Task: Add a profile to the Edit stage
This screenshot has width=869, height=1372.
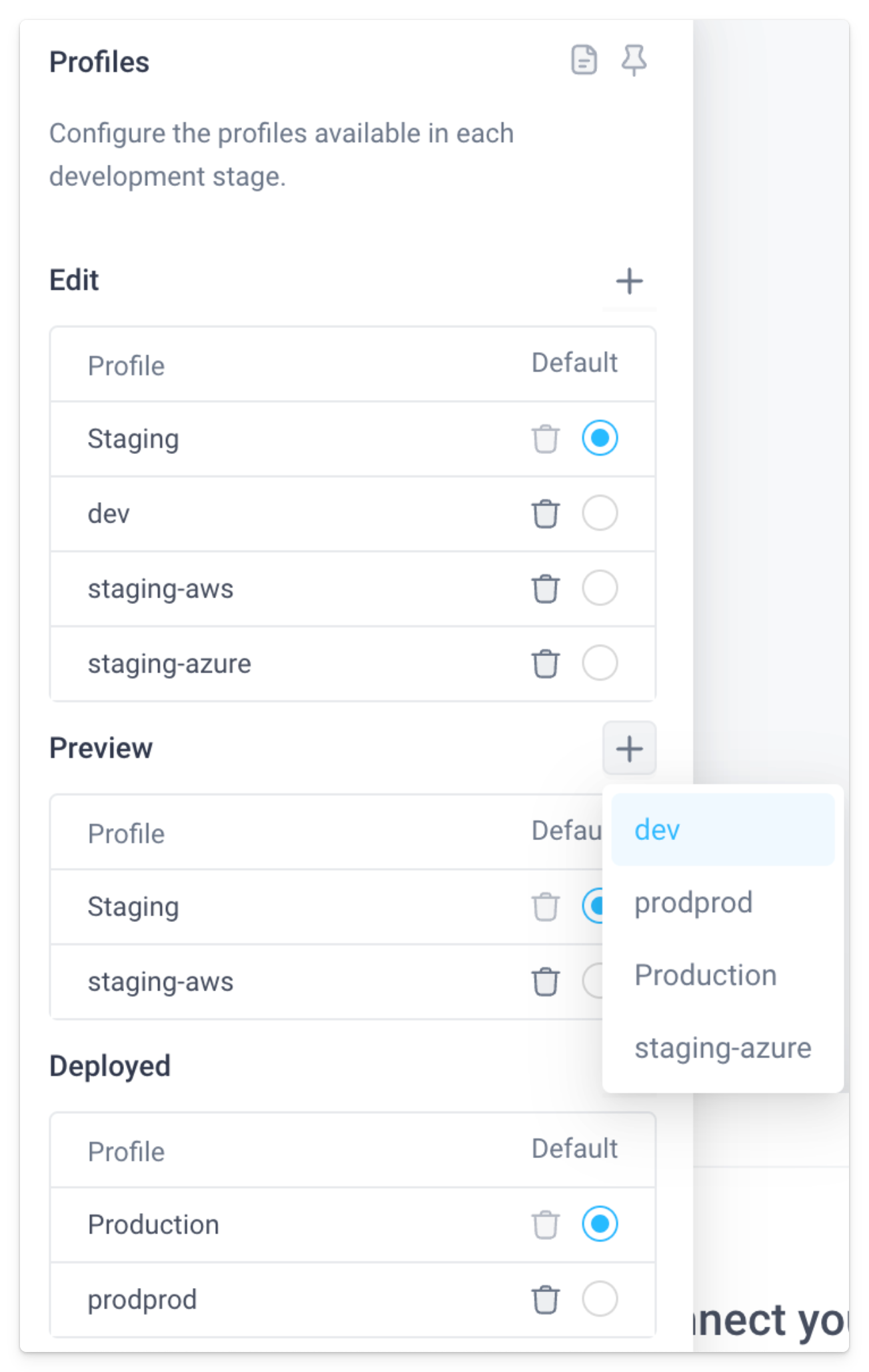Action: tap(628, 281)
